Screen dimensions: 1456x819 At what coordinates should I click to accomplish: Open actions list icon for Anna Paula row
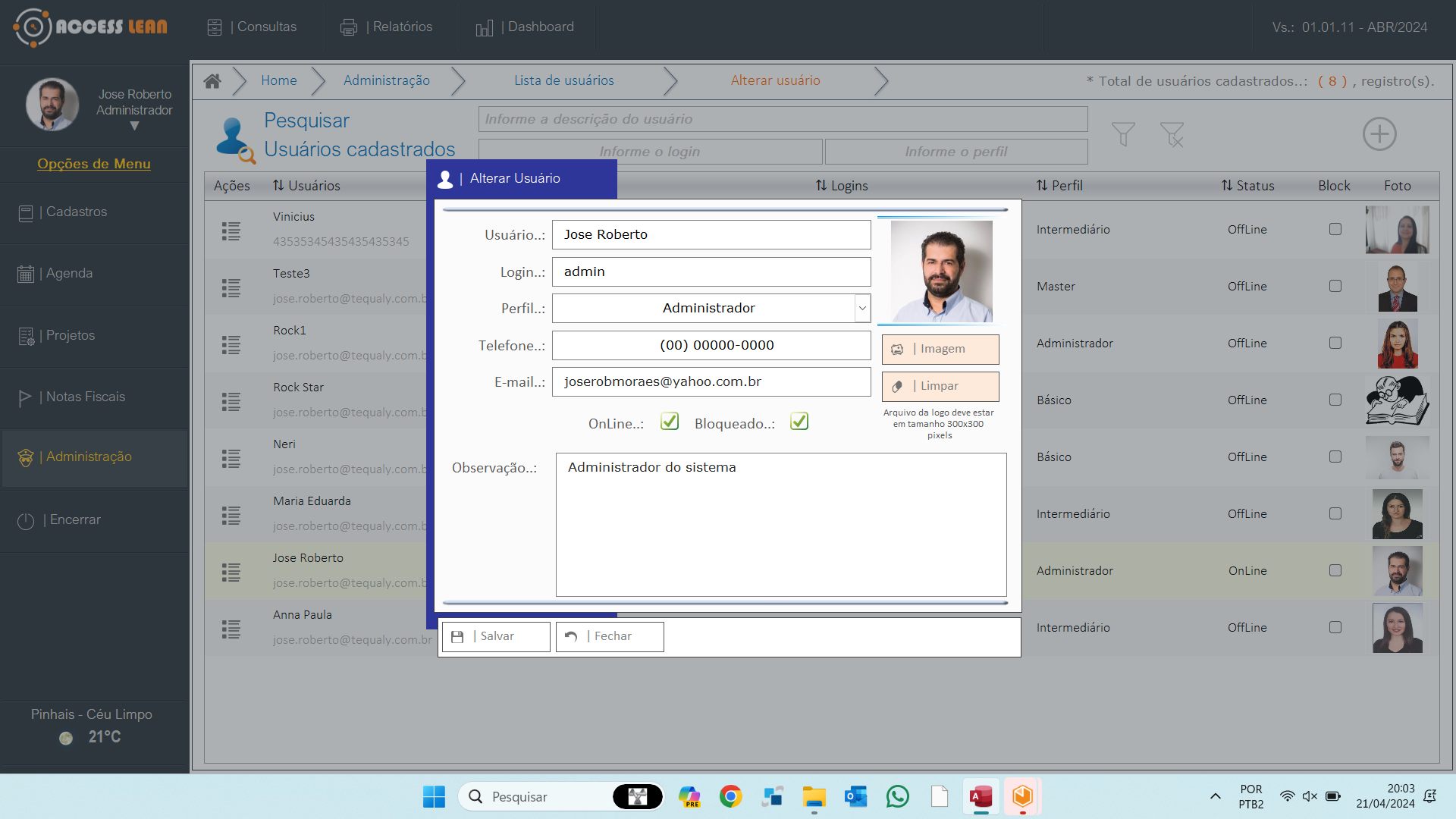(231, 629)
